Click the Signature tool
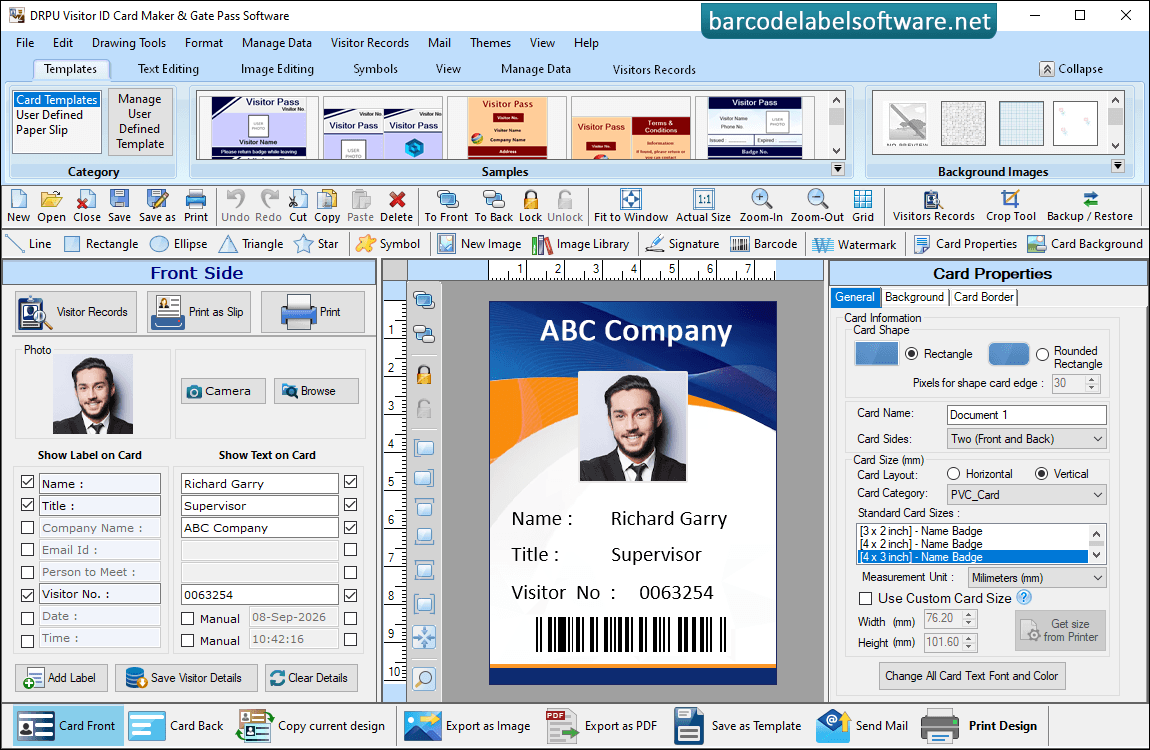1150x750 pixels. (681, 244)
